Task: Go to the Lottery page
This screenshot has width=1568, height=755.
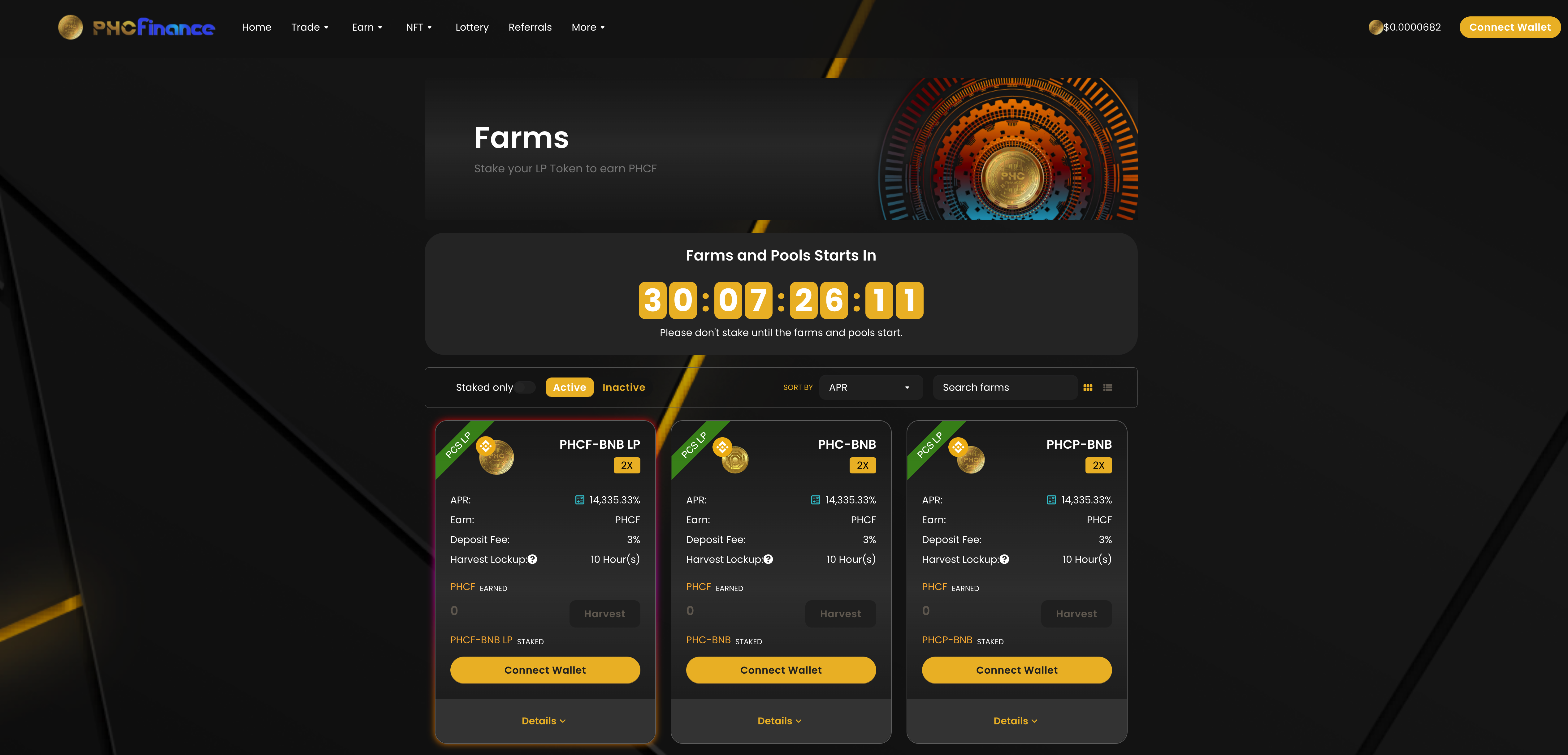Action: (x=472, y=27)
